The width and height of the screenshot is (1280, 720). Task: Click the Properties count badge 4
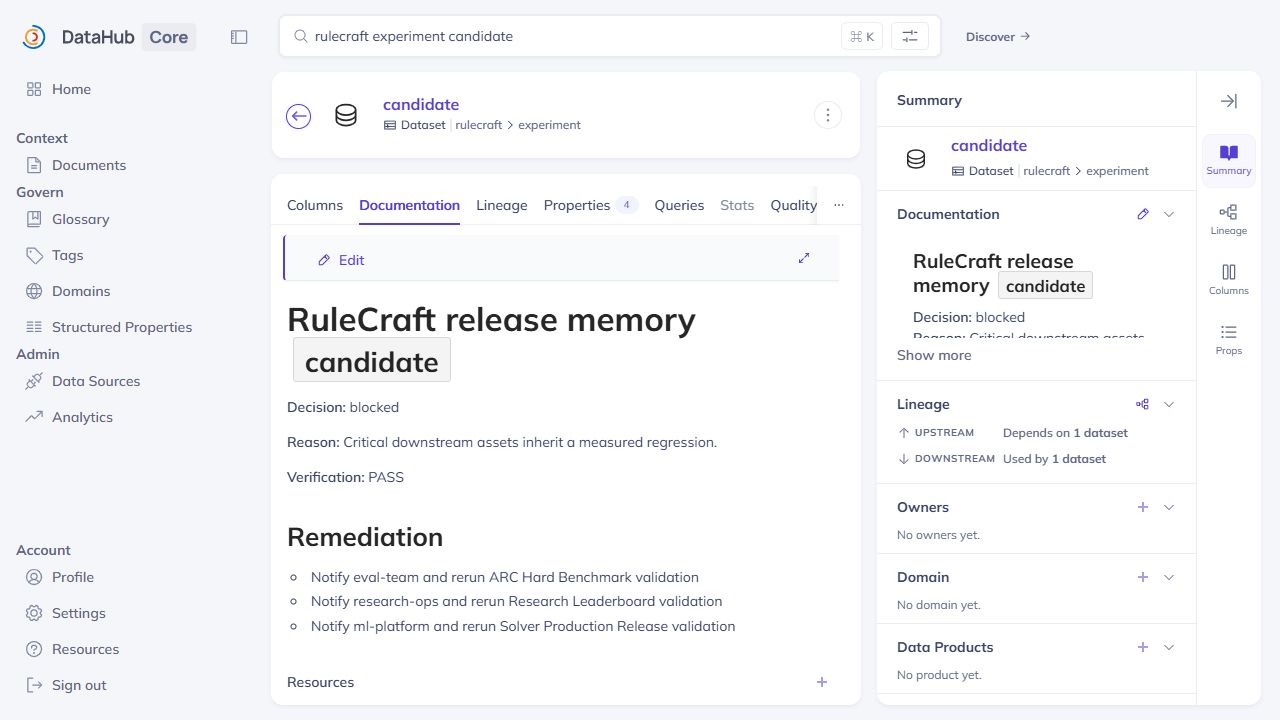627,205
